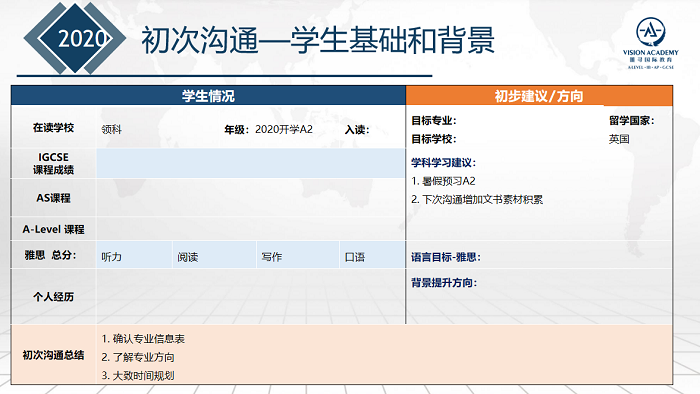Viewport: 700px width, 394px height.
Task: Click the 留学国家 label
Action: [632, 120]
